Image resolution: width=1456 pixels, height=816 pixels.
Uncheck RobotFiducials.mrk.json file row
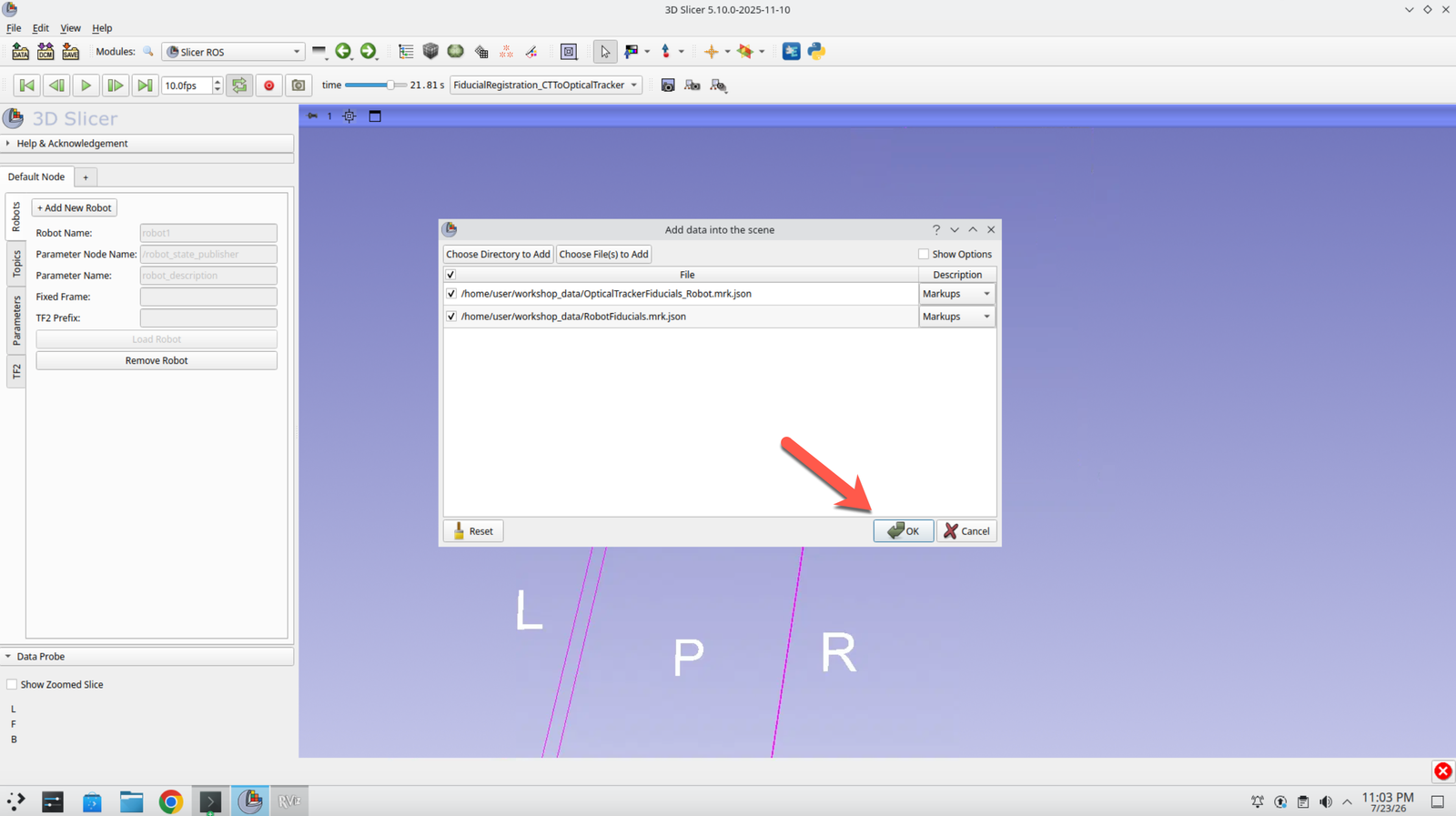(451, 317)
